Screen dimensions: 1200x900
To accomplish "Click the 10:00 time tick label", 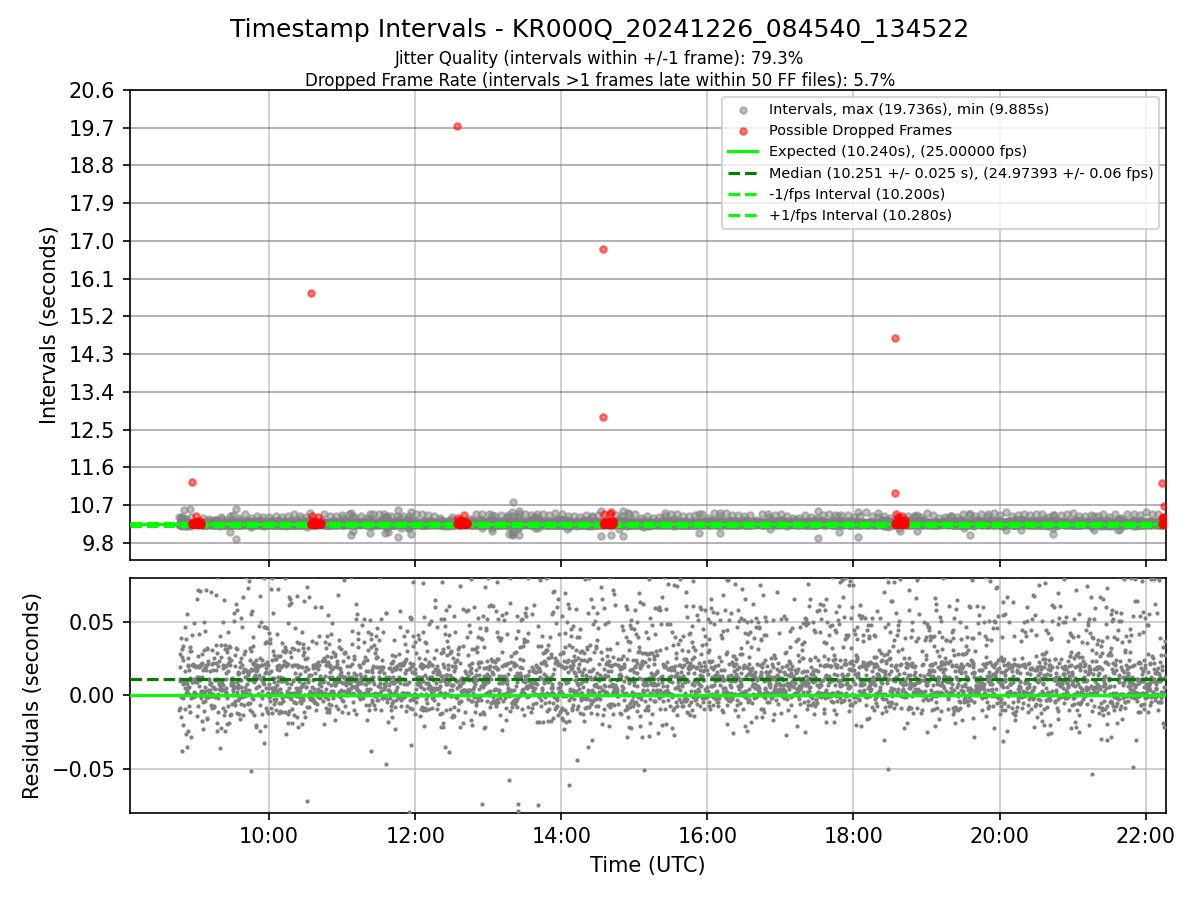I will click(268, 835).
